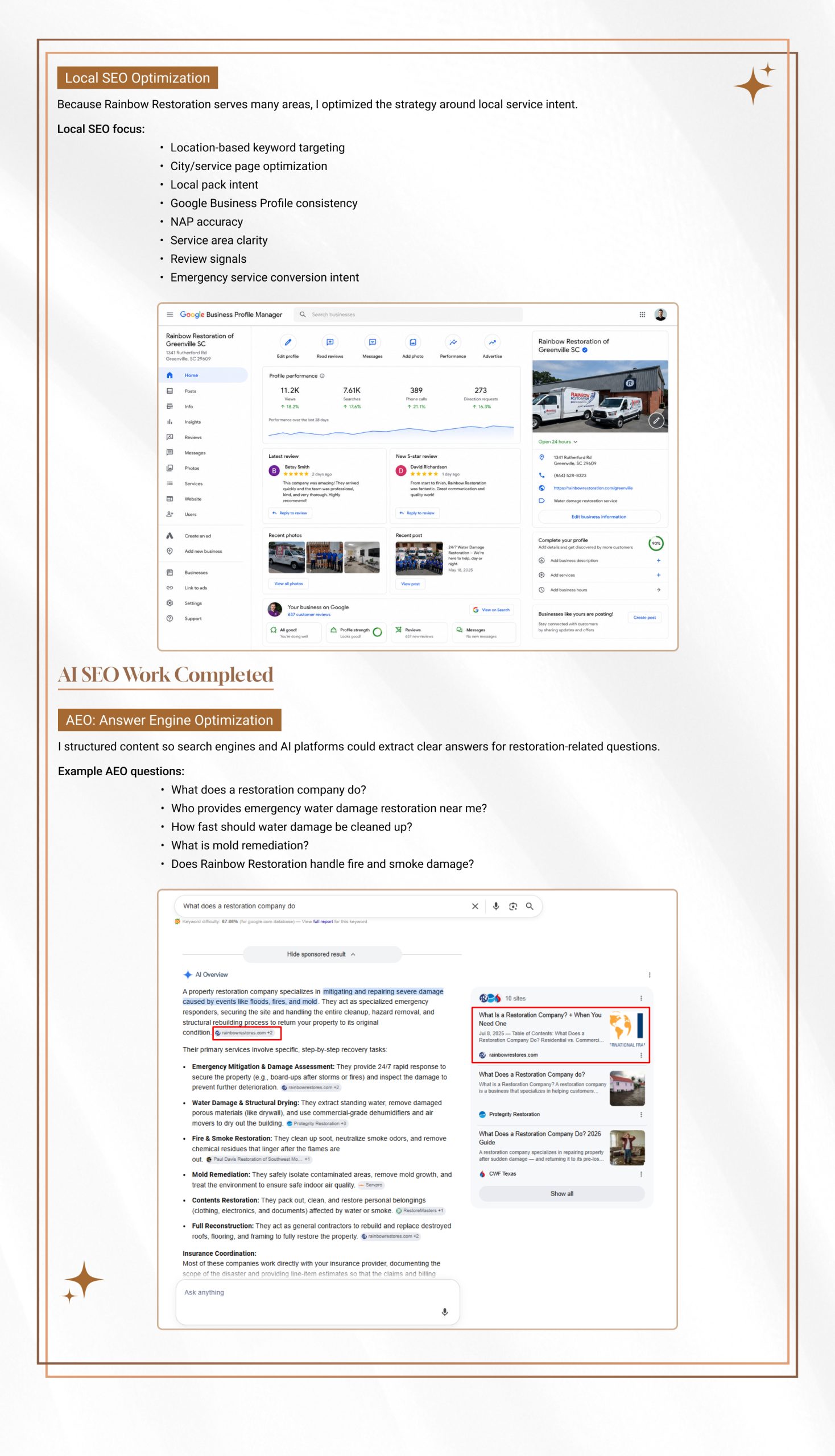Open the 637 customer reviews link
The width and height of the screenshot is (835, 1456).
pos(309,615)
